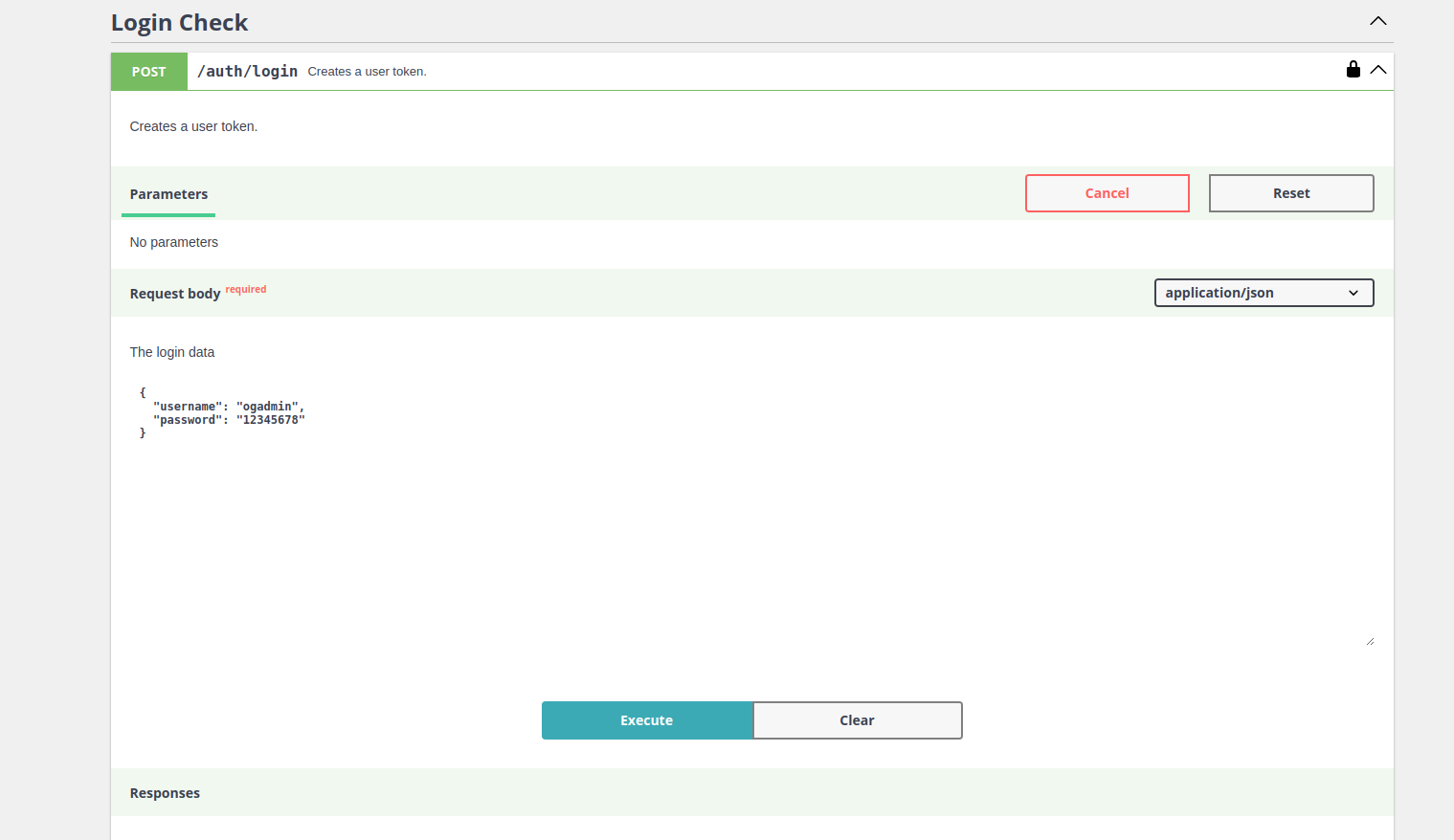Click the Request body heading

click(175, 294)
